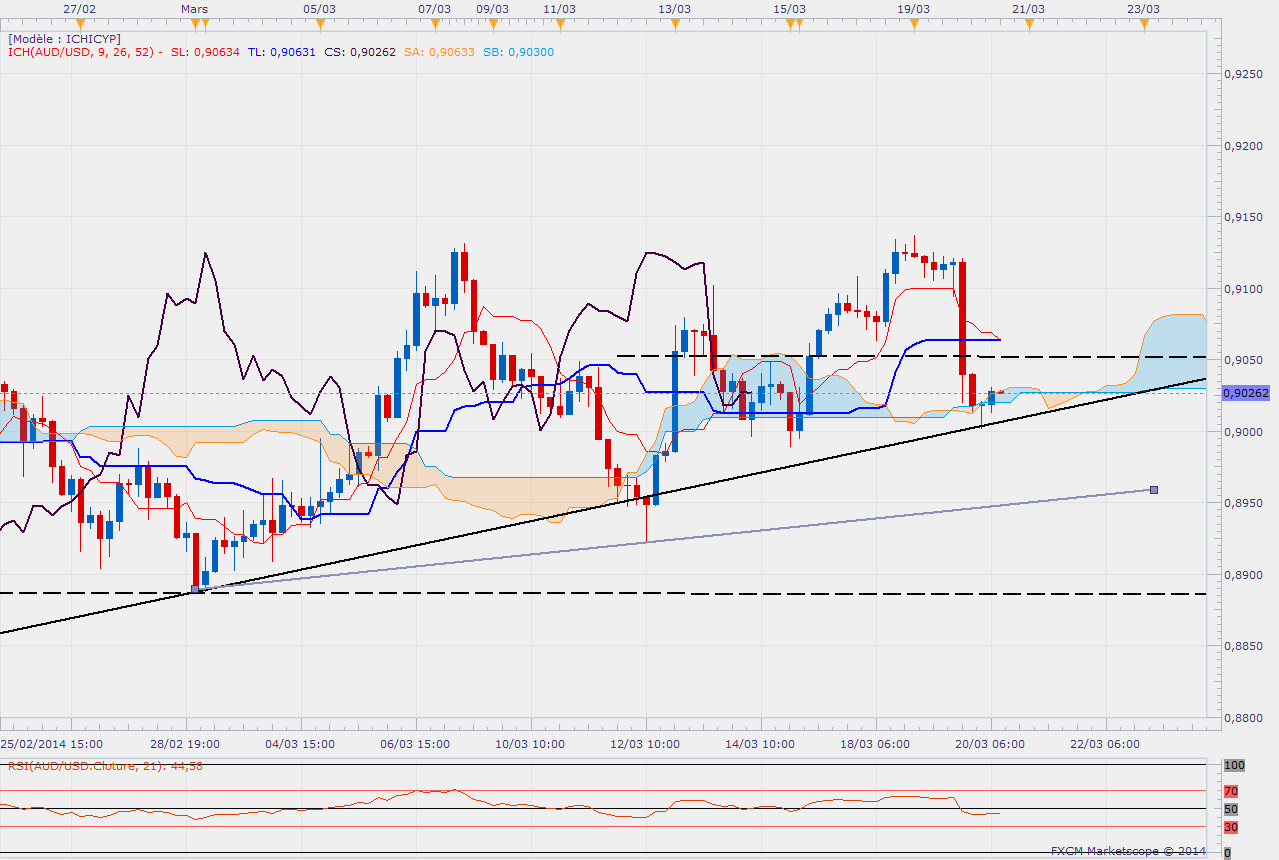1279x860 pixels.
Task: Select the 'RSI(AUD/USD.Cloture, 21): 44,58' label
Action: pos(106,766)
